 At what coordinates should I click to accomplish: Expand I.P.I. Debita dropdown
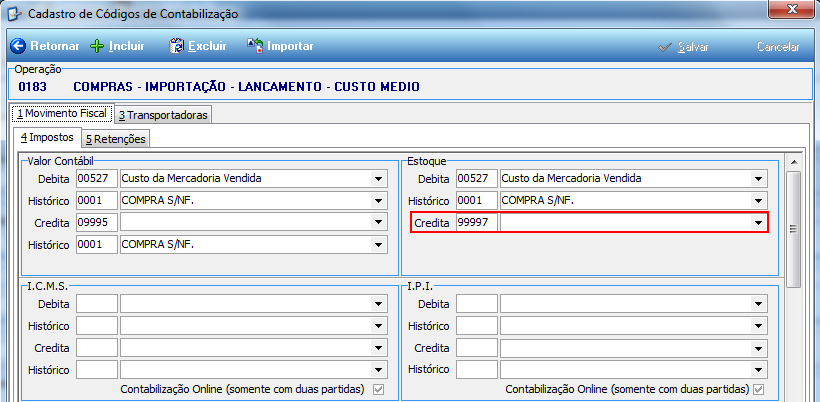[758, 304]
